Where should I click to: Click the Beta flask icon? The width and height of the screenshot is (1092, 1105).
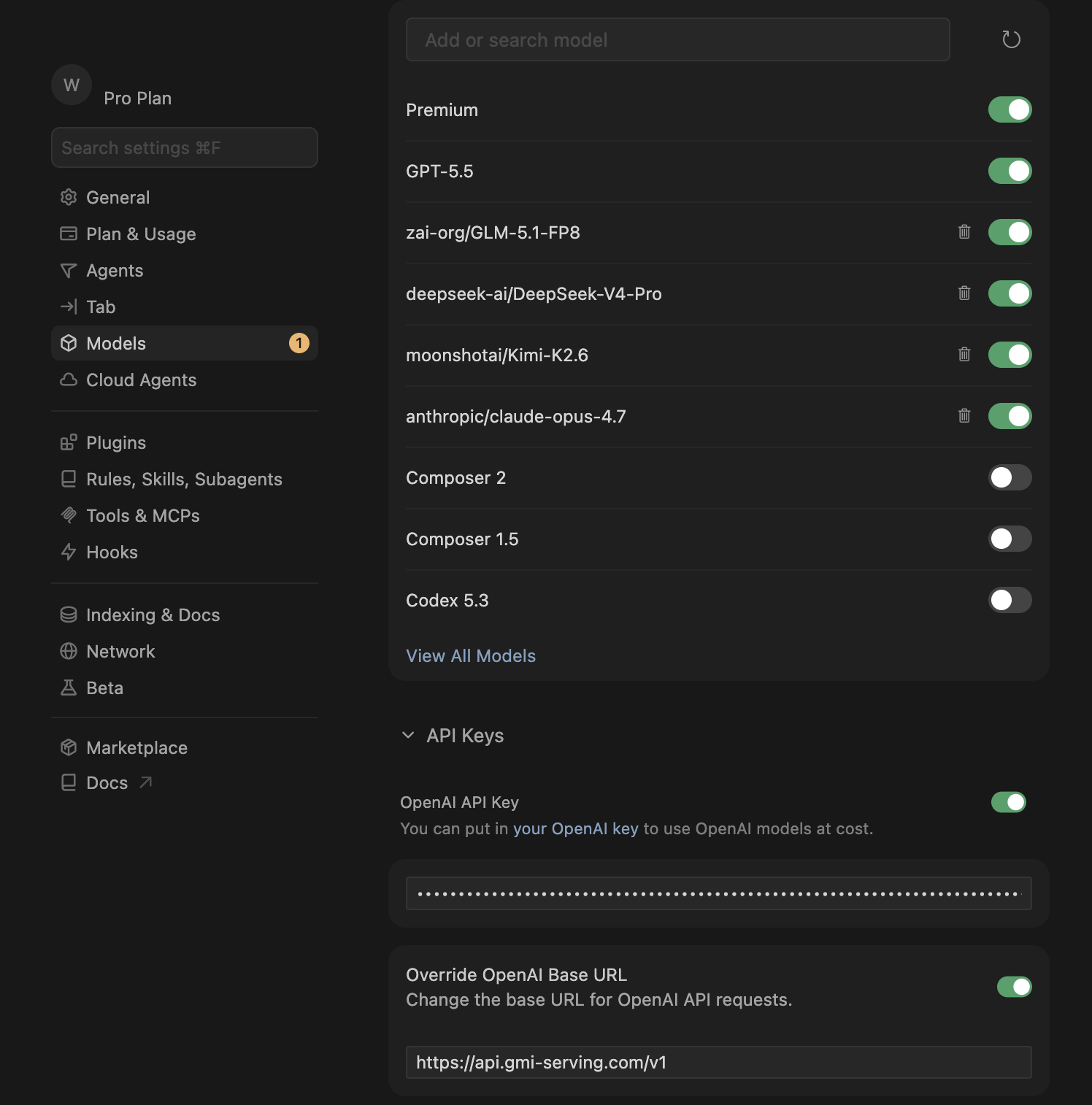pos(69,688)
